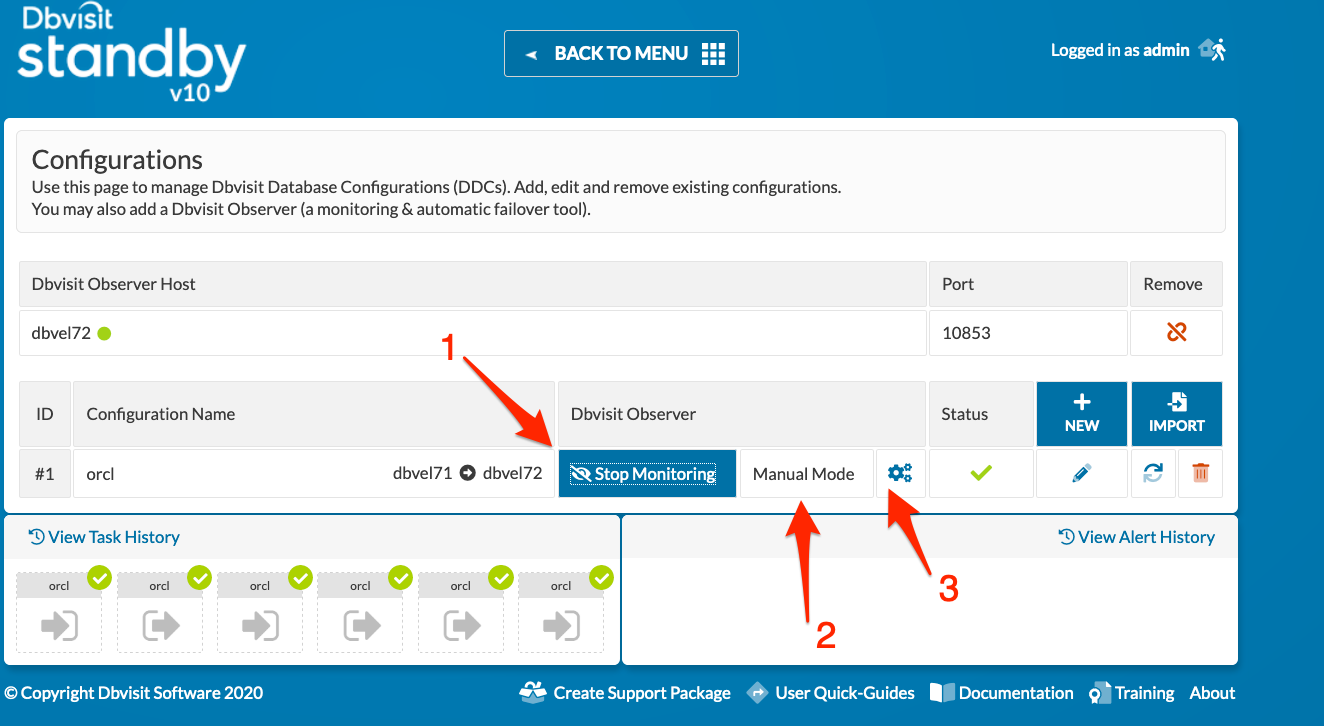Click the ID column header
The height and width of the screenshot is (726, 1324).
[45, 414]
